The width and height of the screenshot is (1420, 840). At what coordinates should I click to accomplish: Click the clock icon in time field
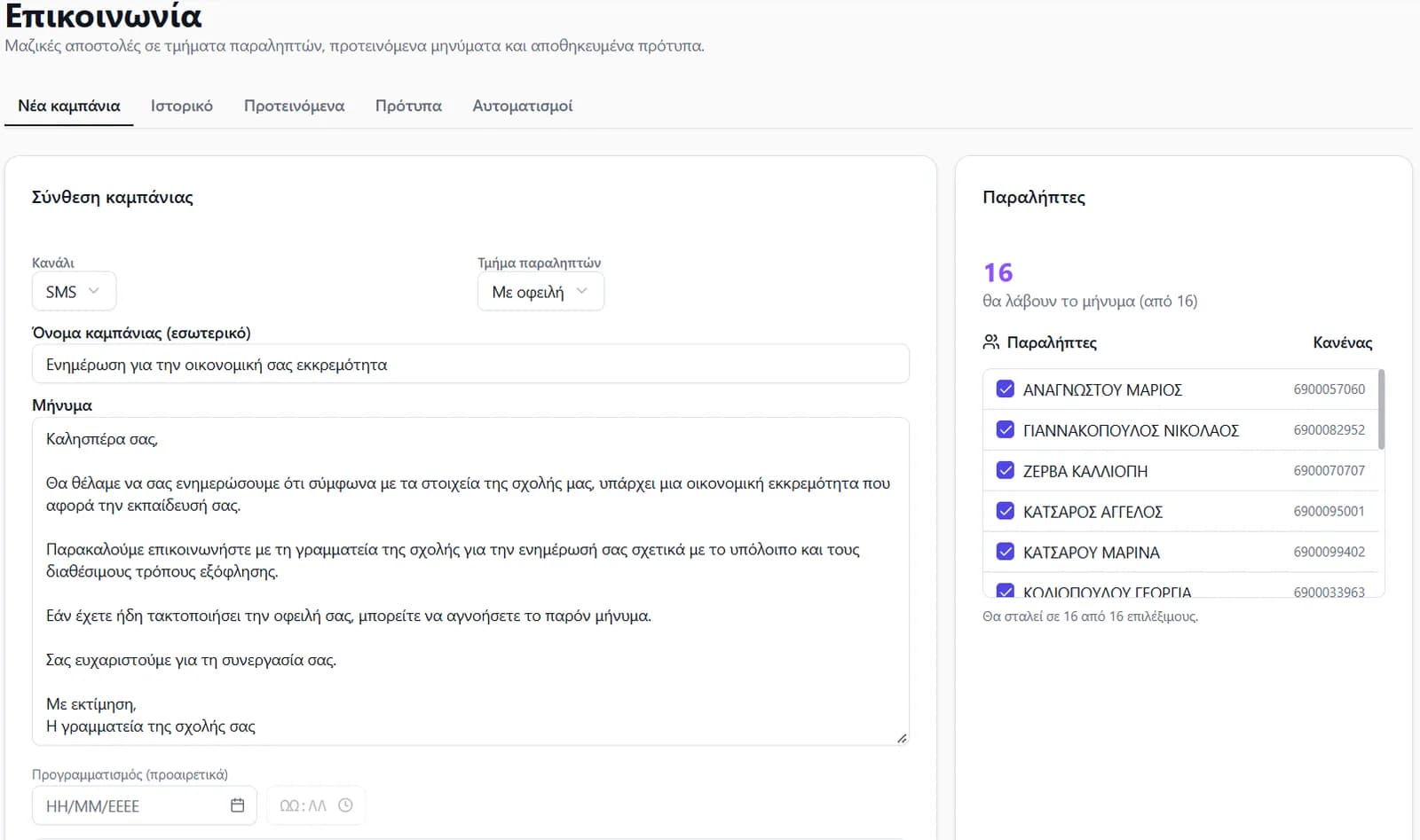(x=346, y=805)
